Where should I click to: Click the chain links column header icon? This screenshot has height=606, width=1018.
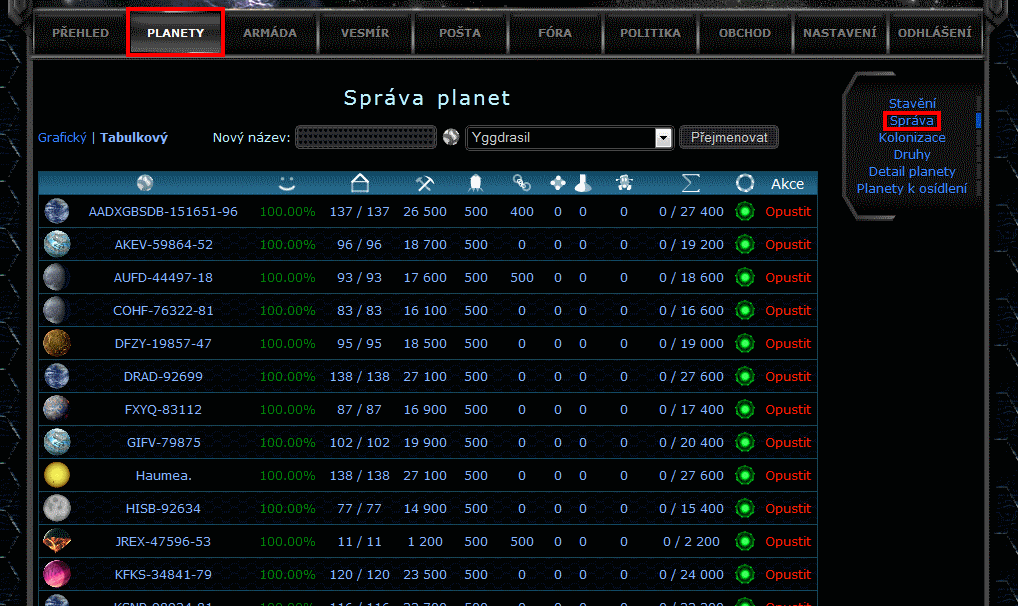pos(521,183)
